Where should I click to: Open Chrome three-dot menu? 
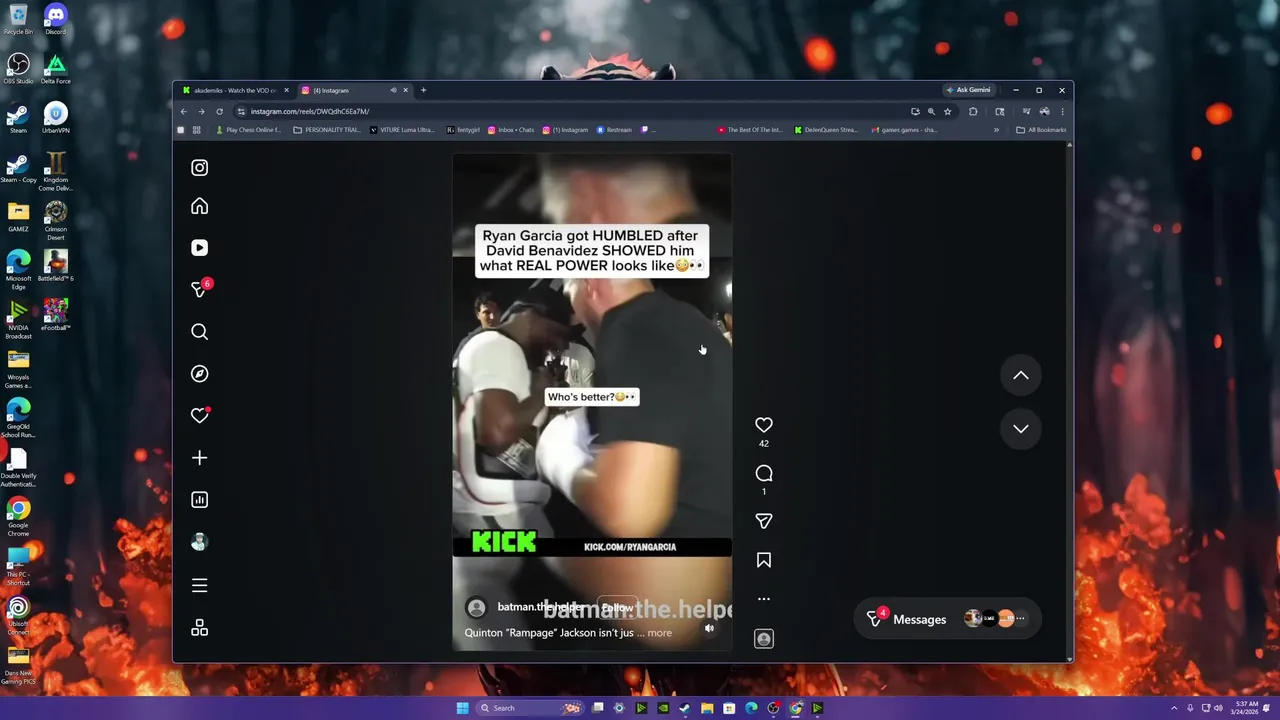click(x=1062, y=111)
